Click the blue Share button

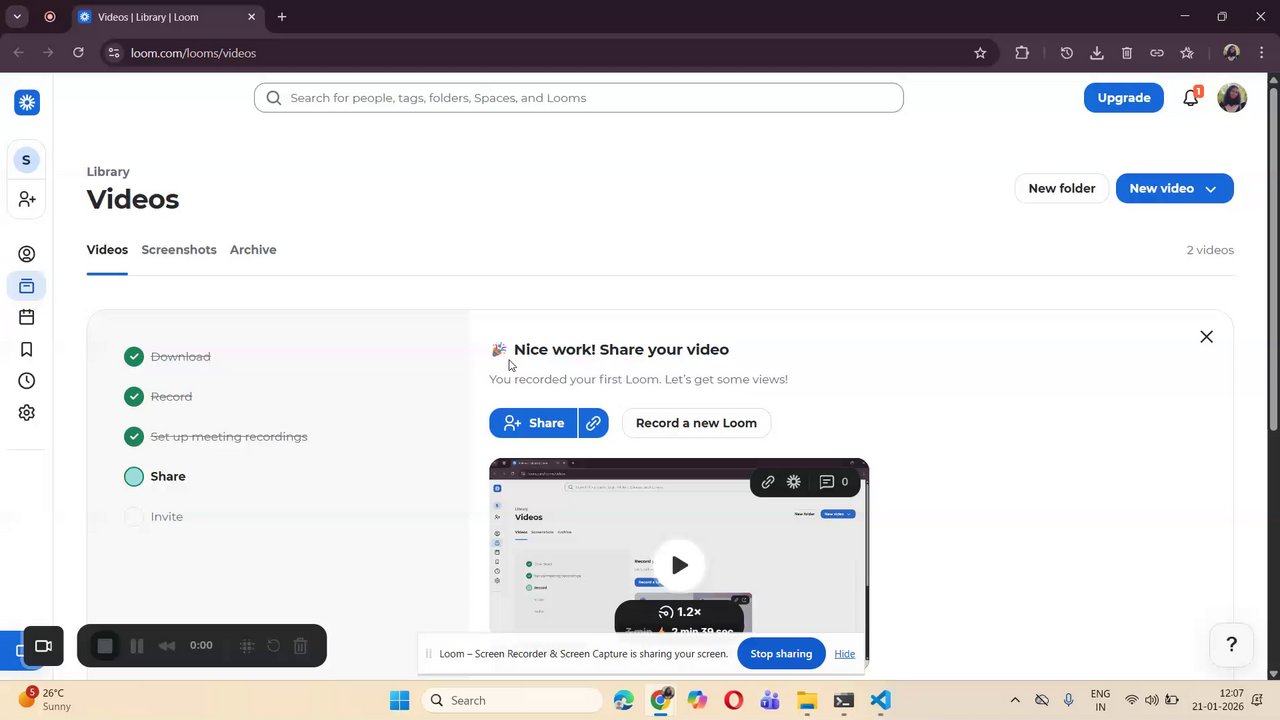tap(533, 423)
